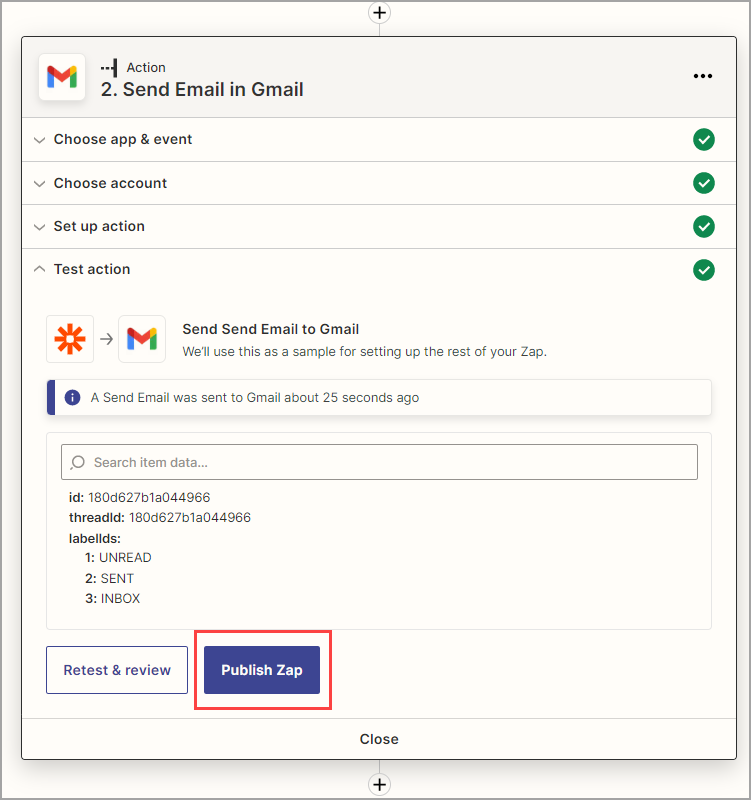Click the sent 25 seconds ago message
The image size is (751, 800).
pos(255,397)
